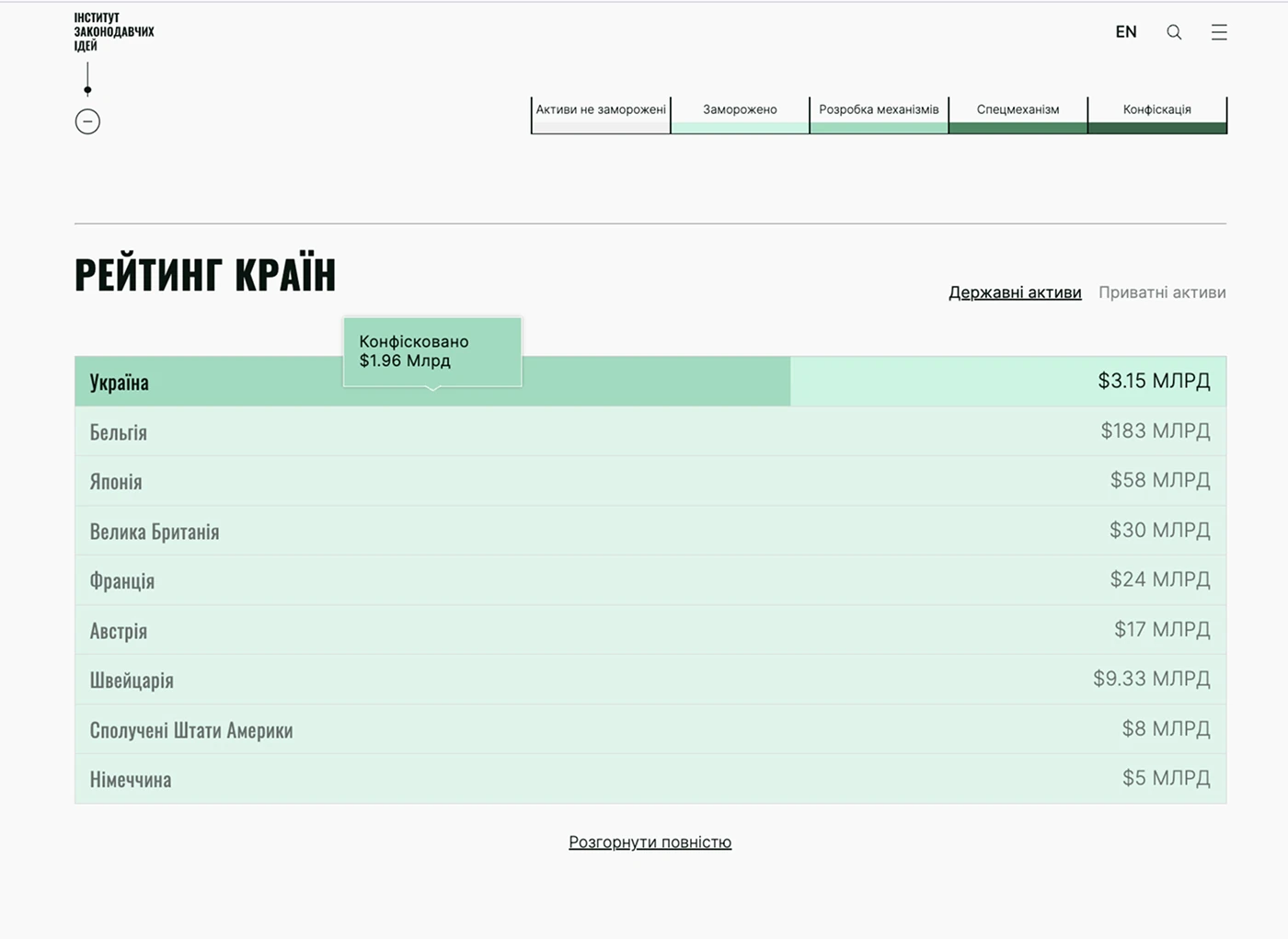Select the Державні активи tab
The height and width of the screenshot is (939, 1288).
tap(1015, 292)
